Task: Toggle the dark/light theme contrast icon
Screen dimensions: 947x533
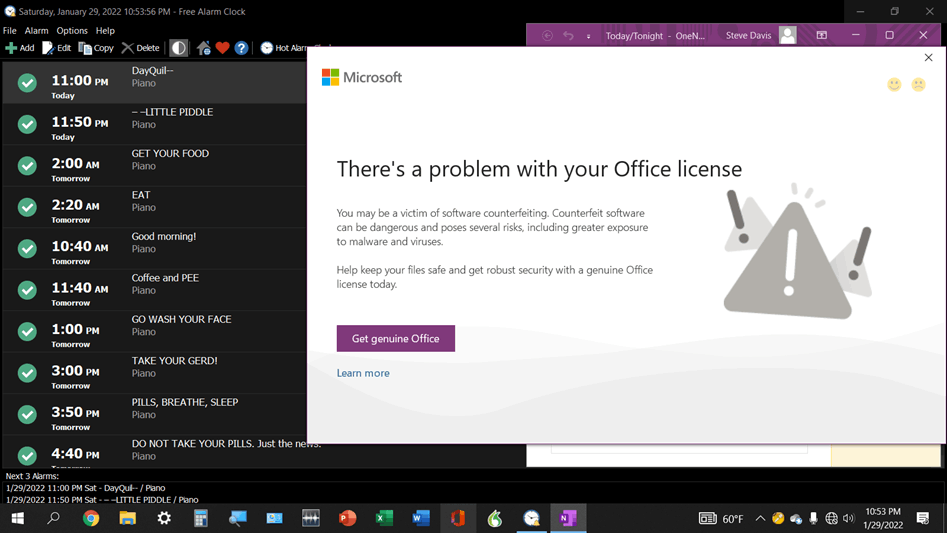Action: click(x=178, y=48)
